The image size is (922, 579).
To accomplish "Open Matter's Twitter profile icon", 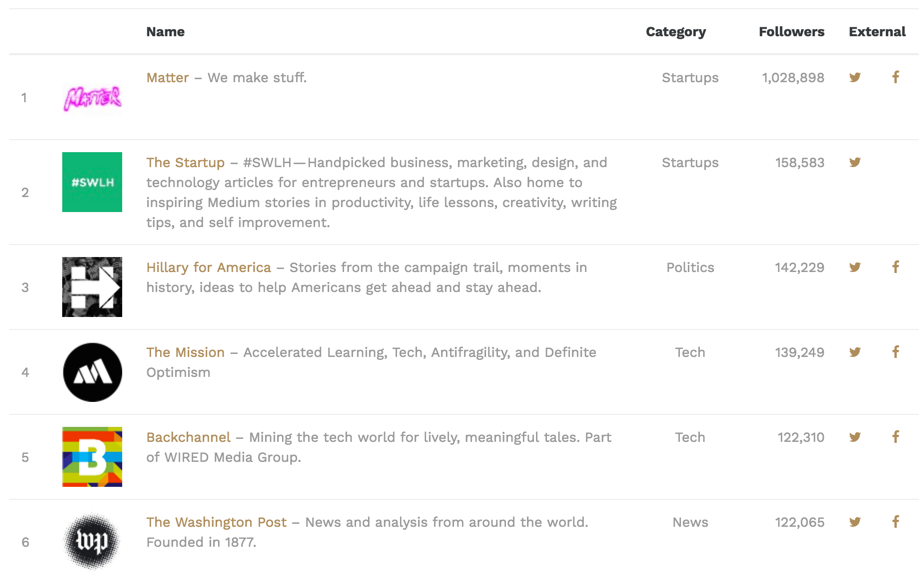I will [x=855, y=78].
